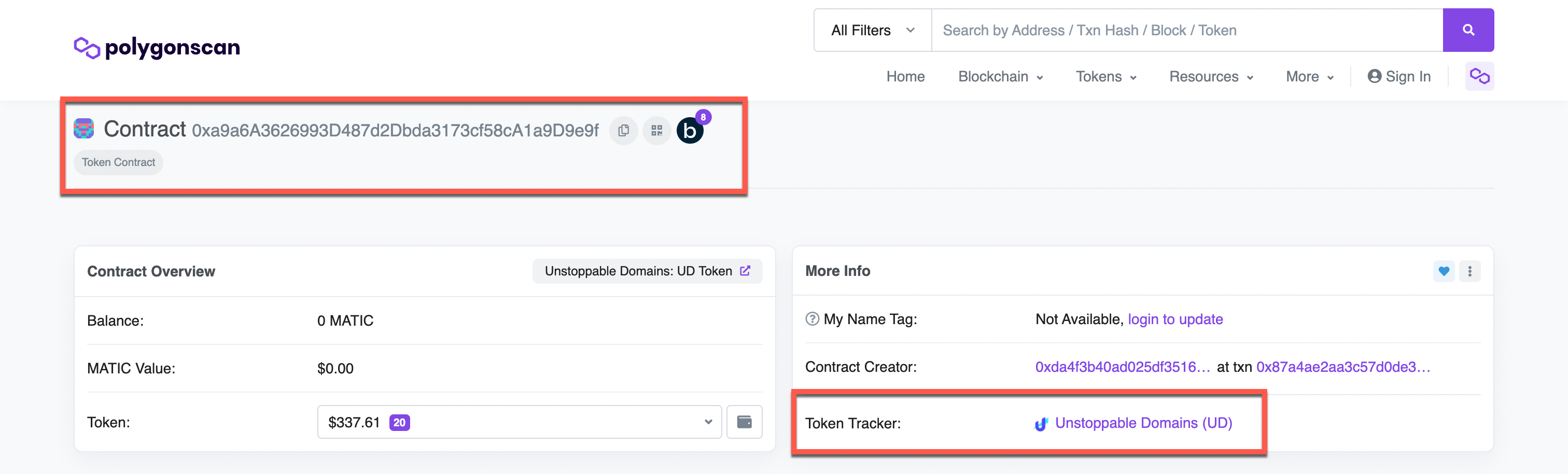1568x474 pixels.
Task: Open the Blockchain navigation dropdown
Action: [1000, 77]
